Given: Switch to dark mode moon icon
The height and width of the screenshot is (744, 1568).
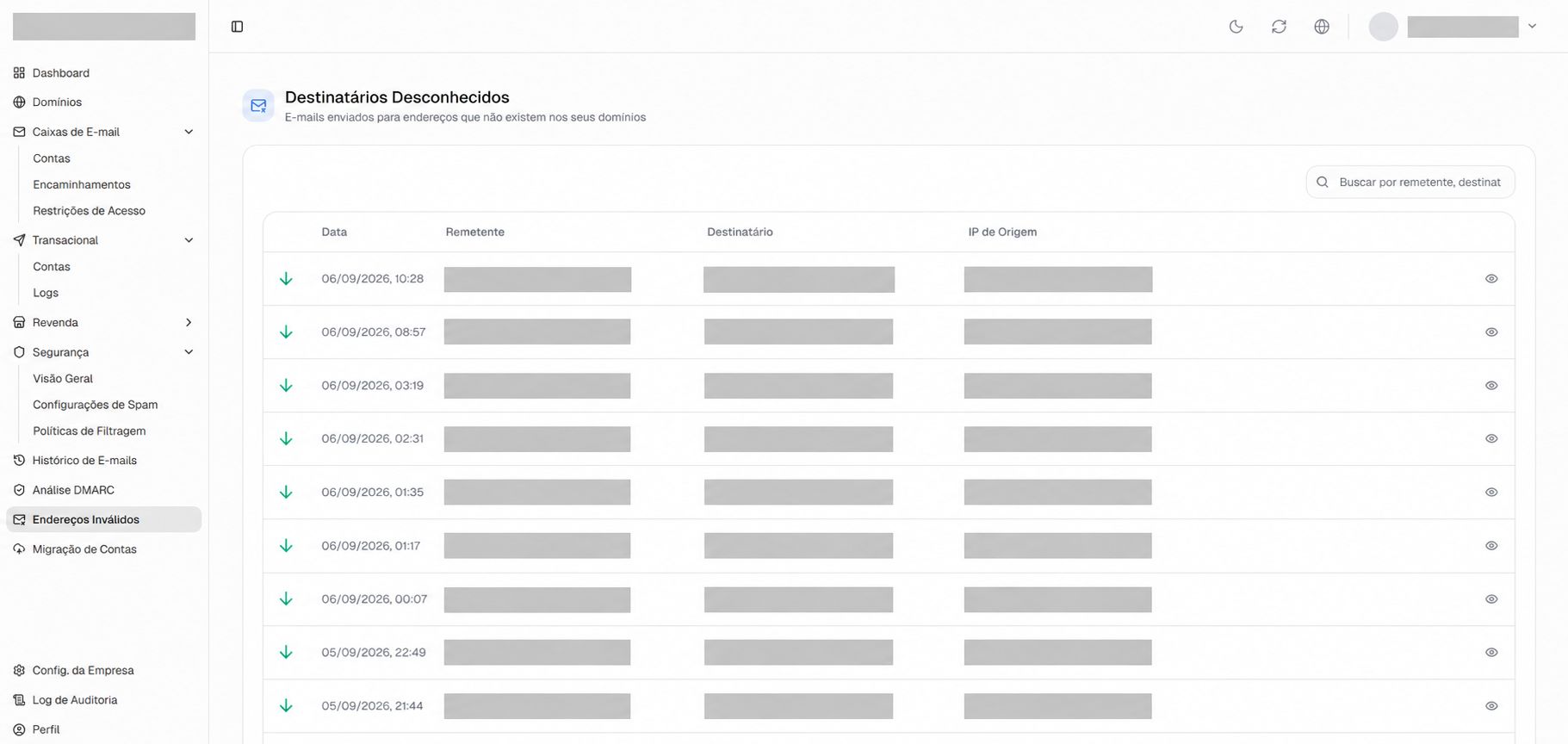Looking at the screenshot, I should [x=1236, y=27].
